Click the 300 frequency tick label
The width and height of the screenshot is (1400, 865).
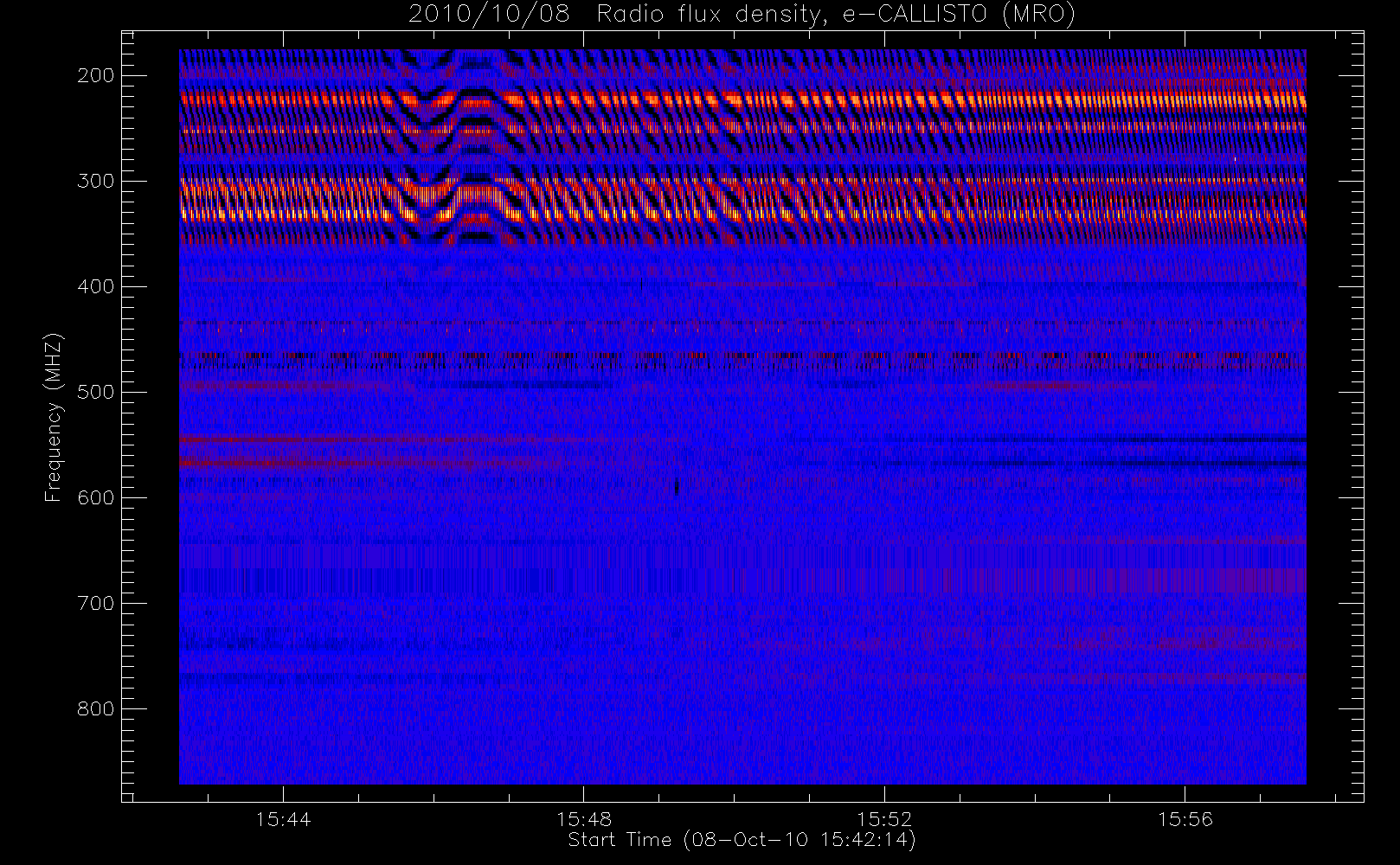coord(96,181)
